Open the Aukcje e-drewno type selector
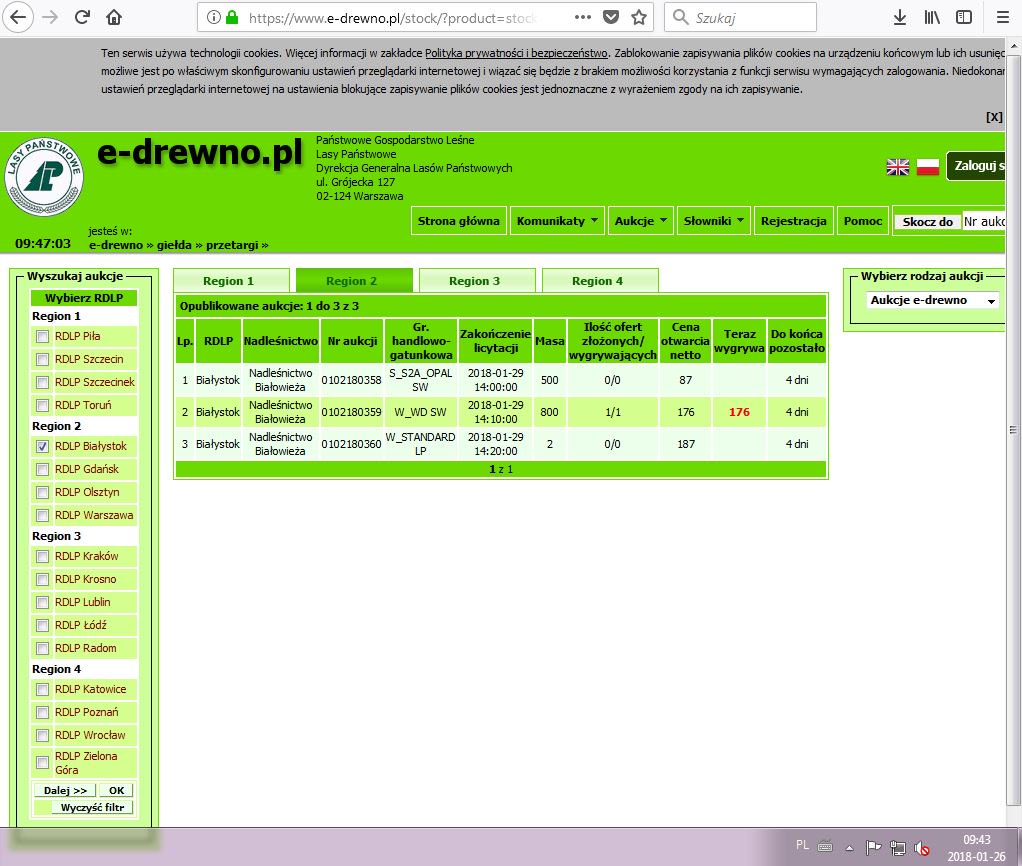The image size is (1022, 866). 932,300
